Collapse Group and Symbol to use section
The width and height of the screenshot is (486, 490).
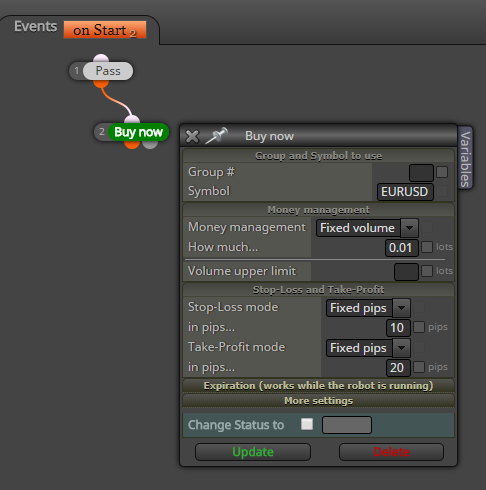point(318,156)
